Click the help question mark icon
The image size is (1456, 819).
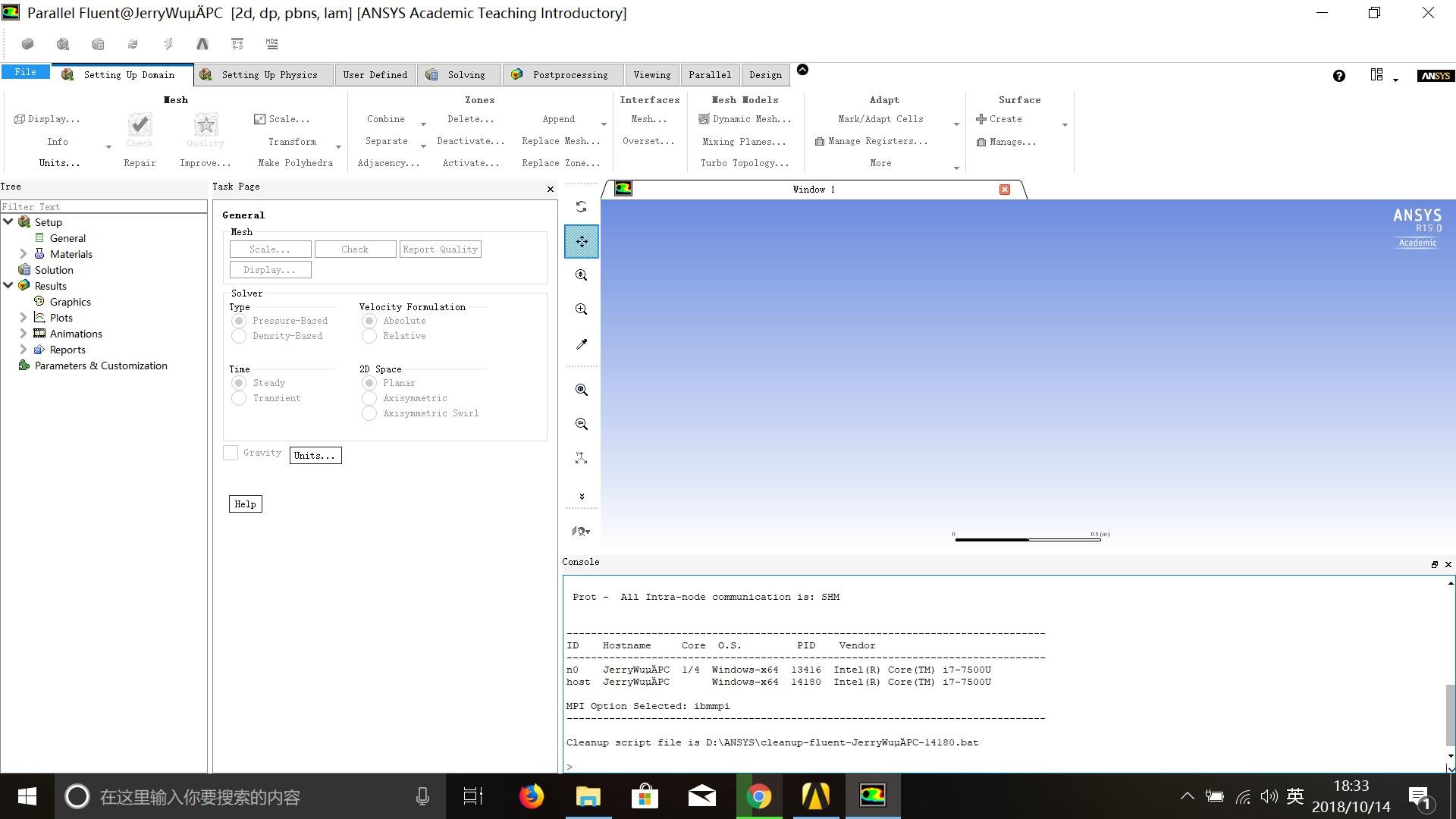[x=1339, y=76]
